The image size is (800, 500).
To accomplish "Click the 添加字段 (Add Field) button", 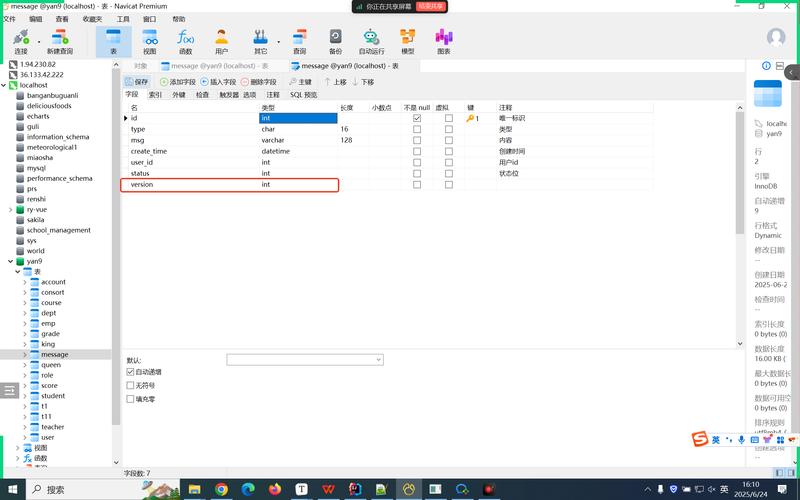I will tap(178, 81).
